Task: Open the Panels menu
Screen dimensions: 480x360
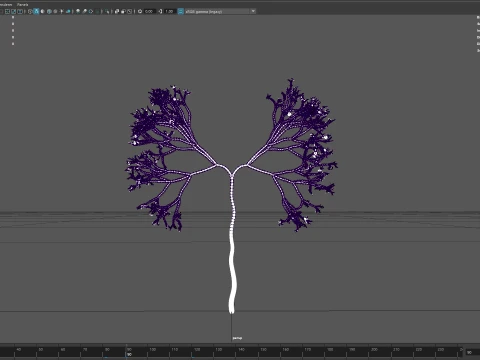Action: click(x=23, y=5)
